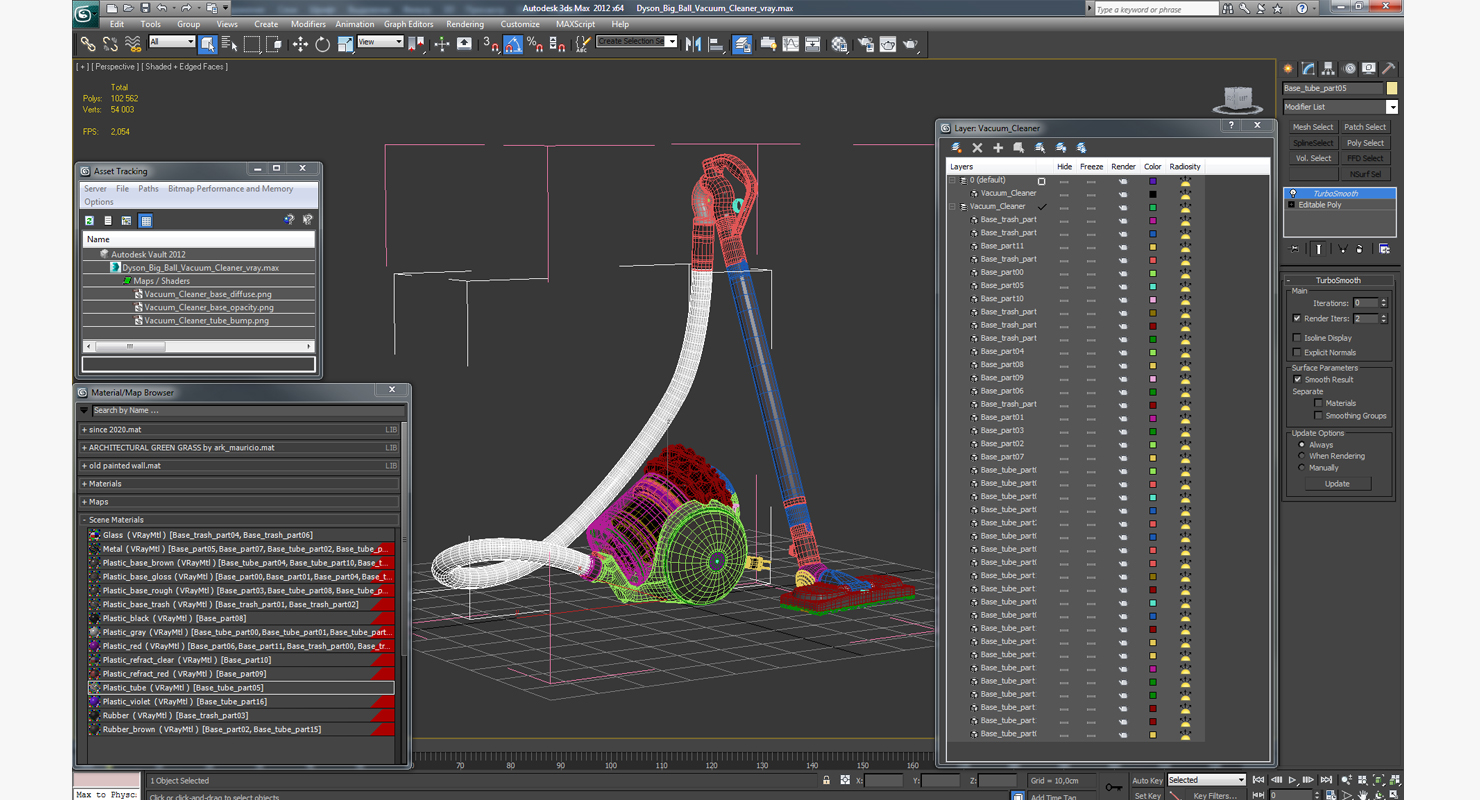Select the Manually update option
Viewport: 1480px width, 800px height.
(x=1301, y=467)
